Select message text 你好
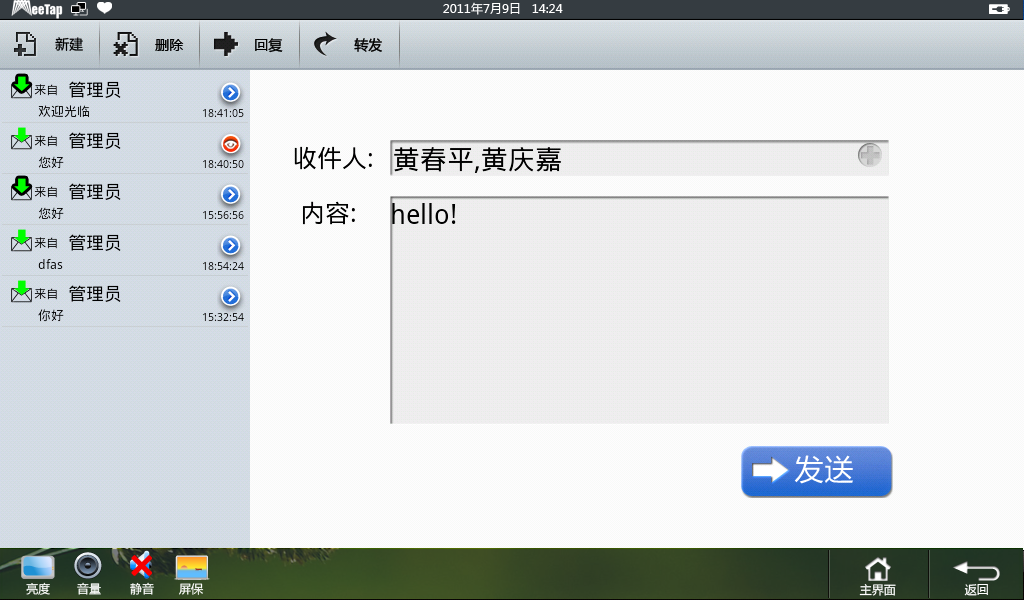Image resolution: width=1024 pixels, height=600 pixels. pos(51,315)
